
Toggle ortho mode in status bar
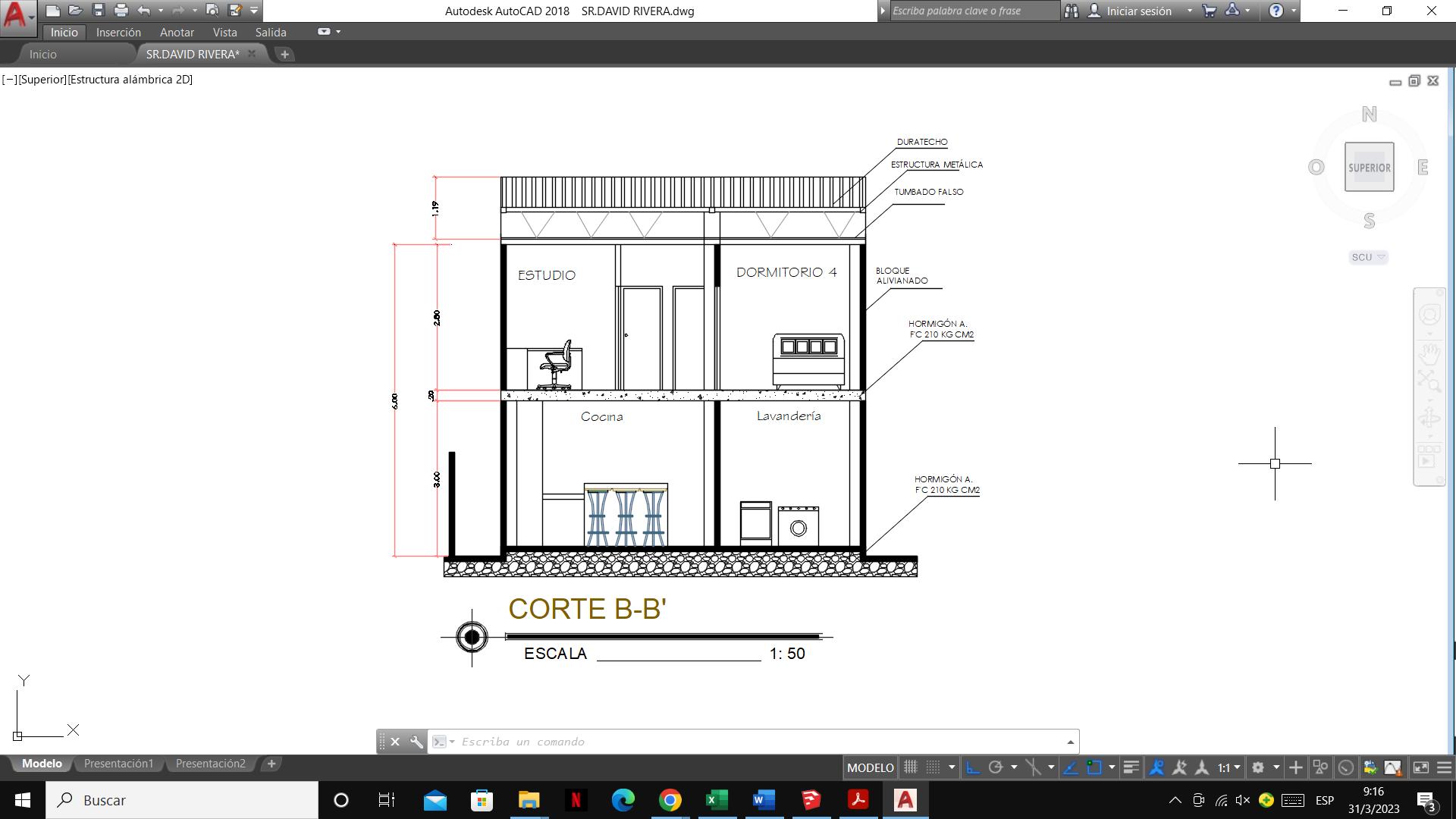click(x=972, y=767)
